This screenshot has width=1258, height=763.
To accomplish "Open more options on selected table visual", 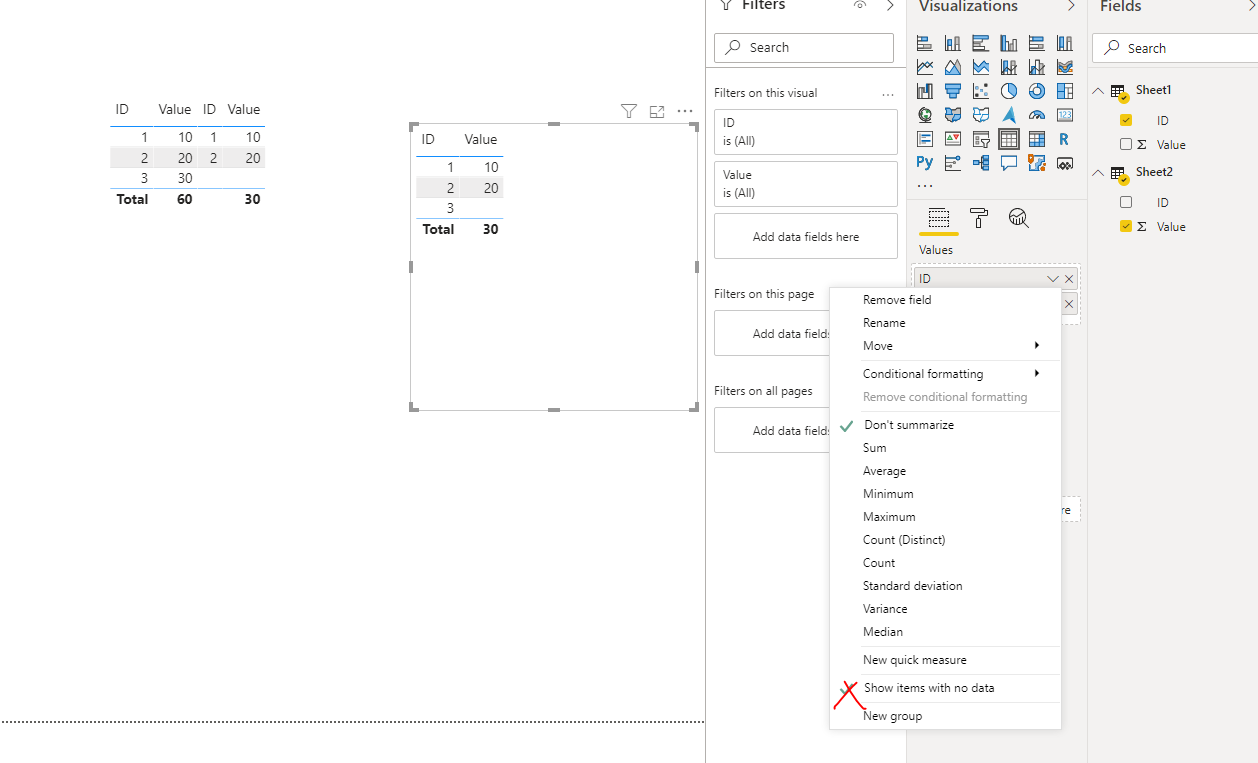I will pyautogui.click(x=685, y=111).
